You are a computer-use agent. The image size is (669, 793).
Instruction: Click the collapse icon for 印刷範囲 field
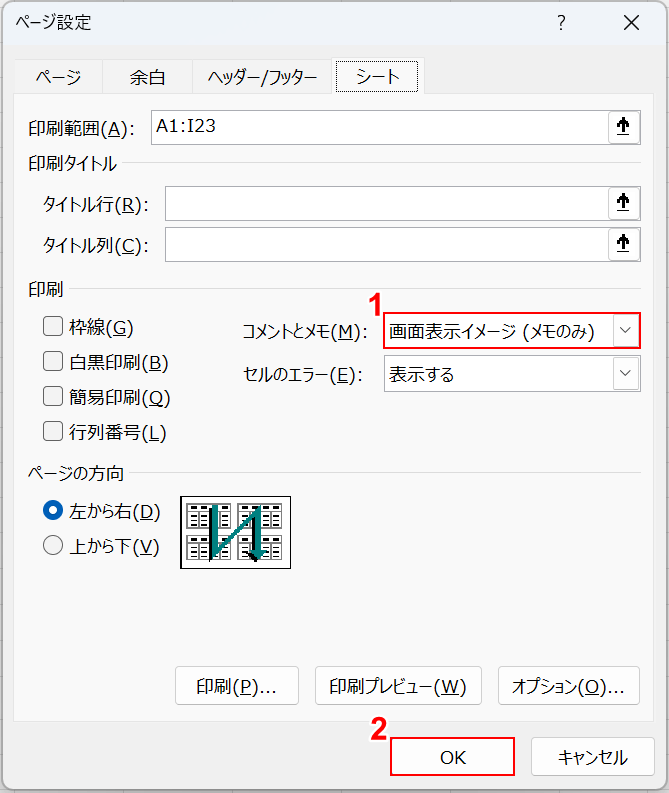[623, 127]
